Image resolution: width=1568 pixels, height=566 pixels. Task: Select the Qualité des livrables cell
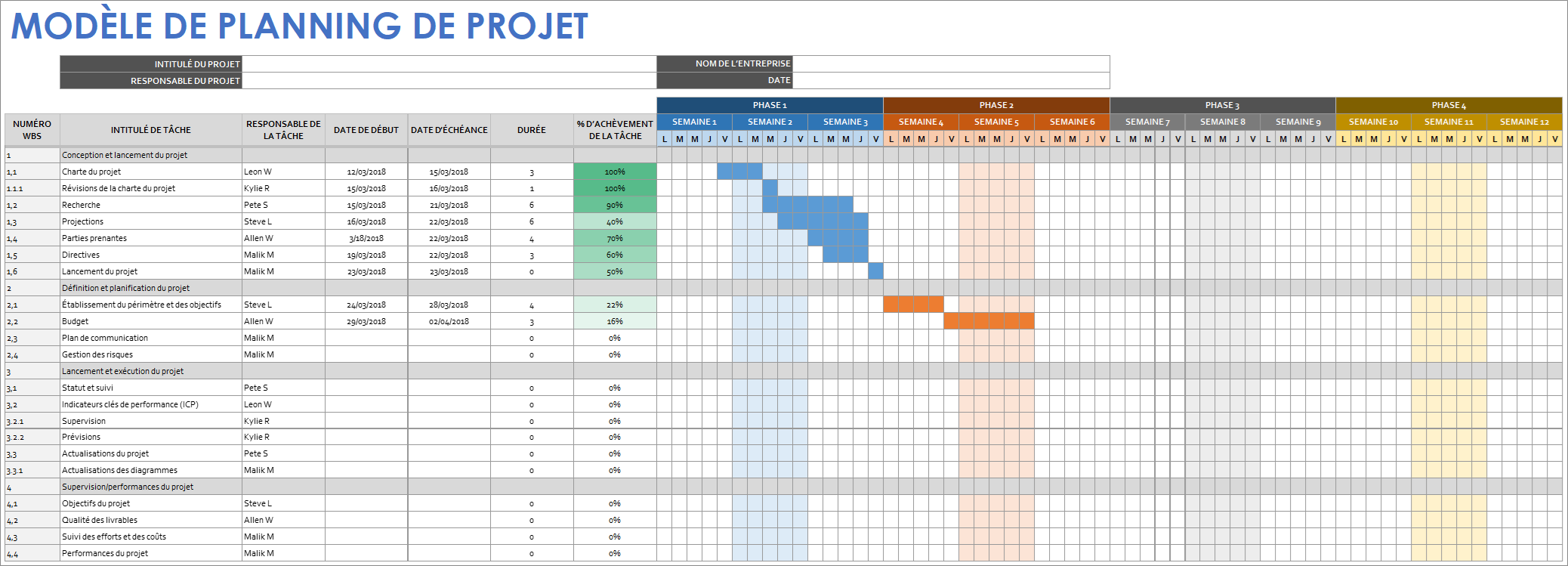(151, 520)
